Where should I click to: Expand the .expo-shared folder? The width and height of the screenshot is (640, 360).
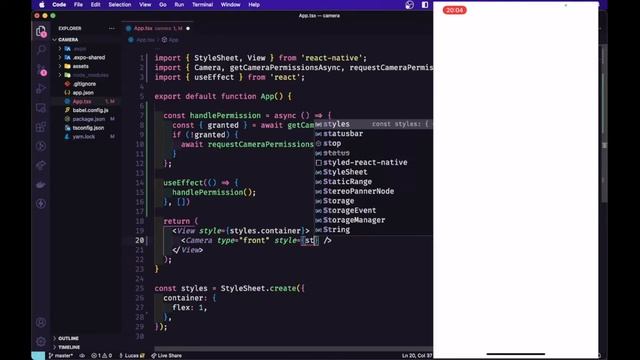[85, 58]
